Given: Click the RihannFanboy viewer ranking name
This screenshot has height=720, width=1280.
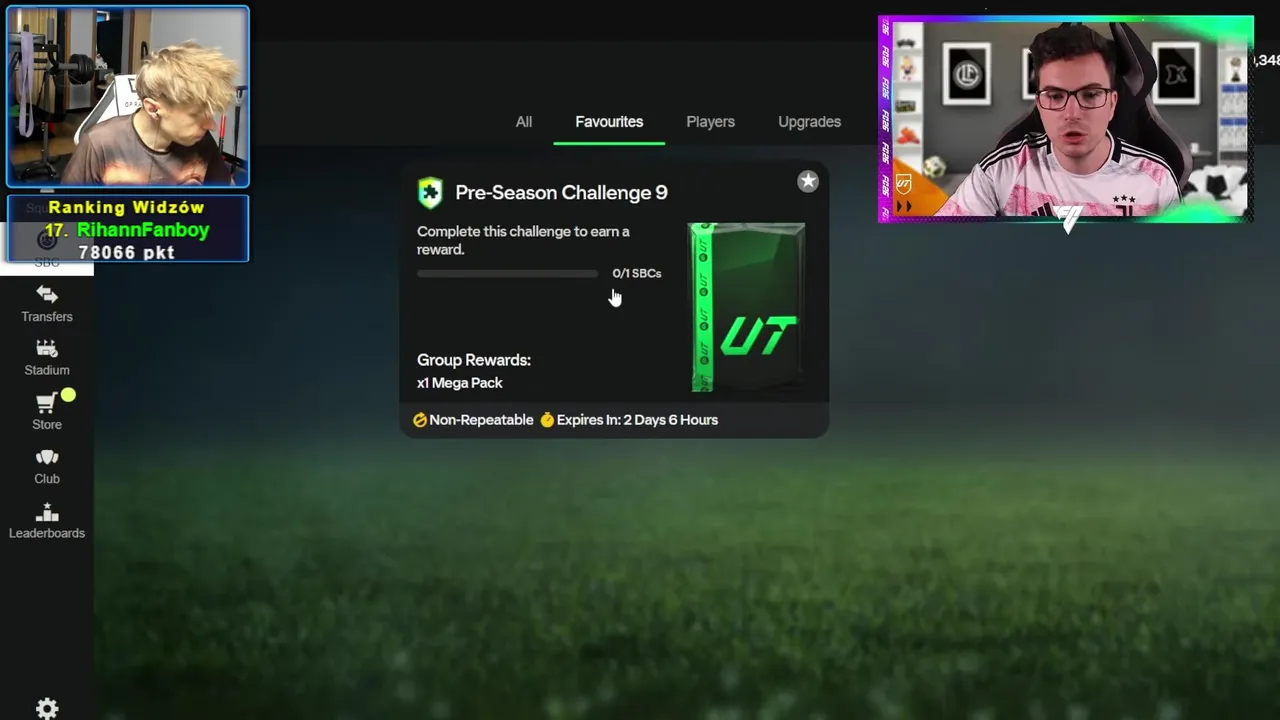Looking at the screenshot, I should (x=143, y=230).
